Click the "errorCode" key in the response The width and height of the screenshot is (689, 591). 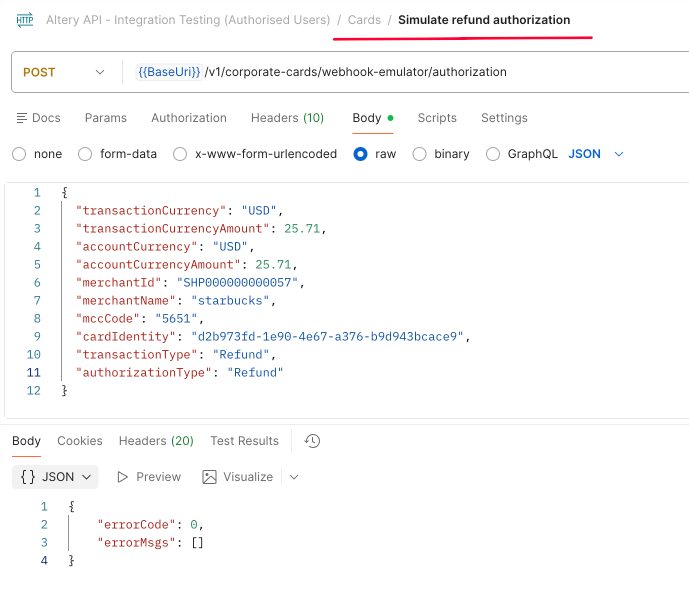pyautogui.click(x=136, y=525)
